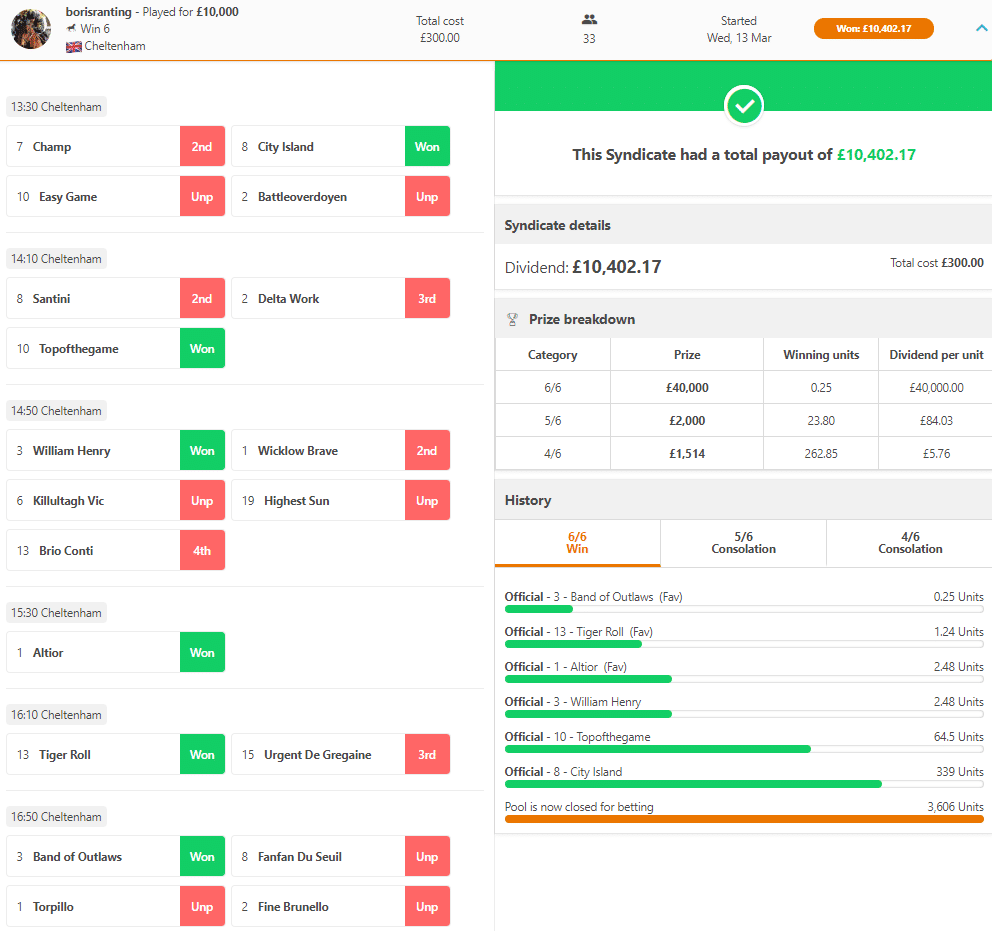Click the borisranting profile avatar
The width and height of the screenshot is (992, 931).
(x=31, y=29)
